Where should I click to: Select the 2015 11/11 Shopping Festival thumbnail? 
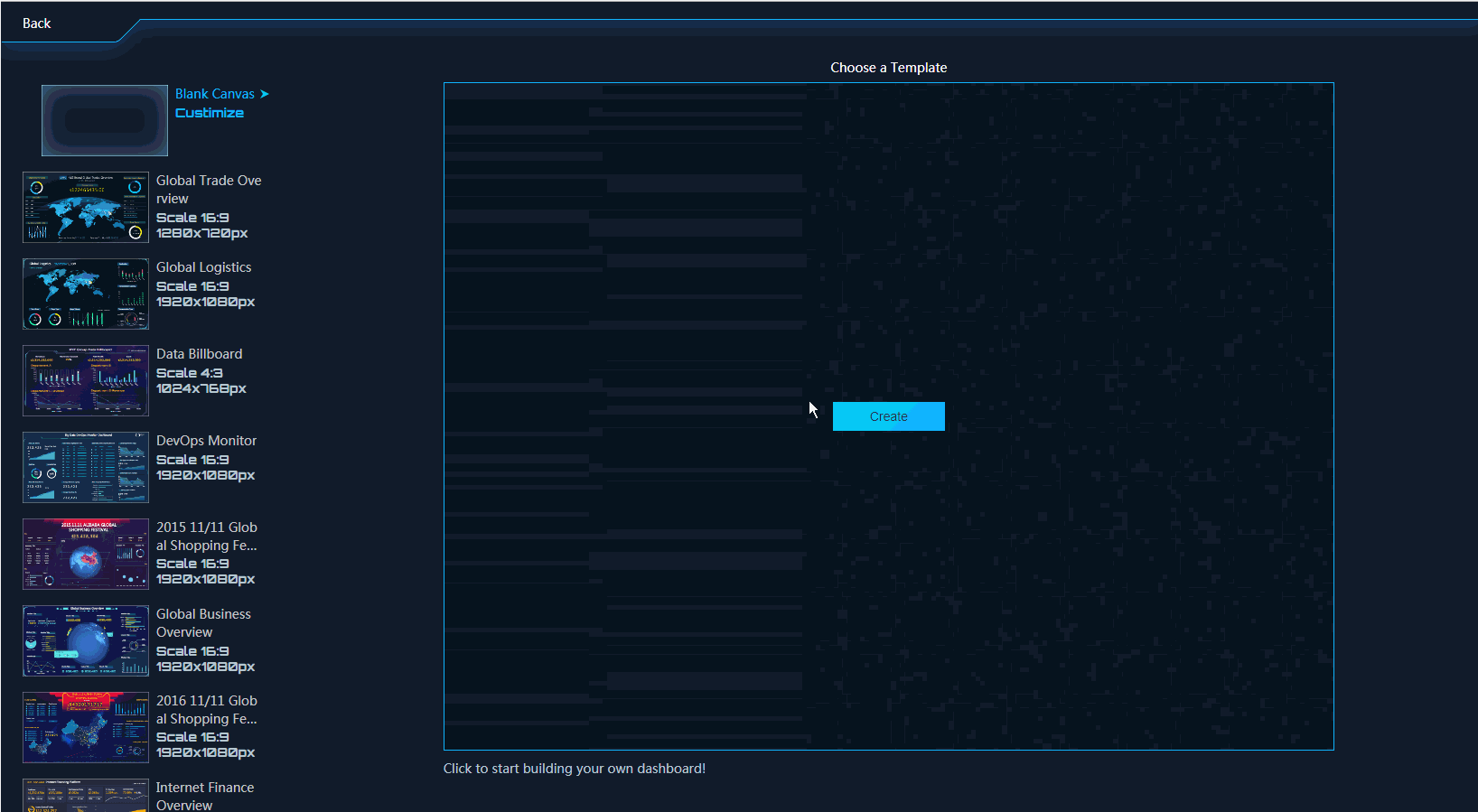[86, 555]
